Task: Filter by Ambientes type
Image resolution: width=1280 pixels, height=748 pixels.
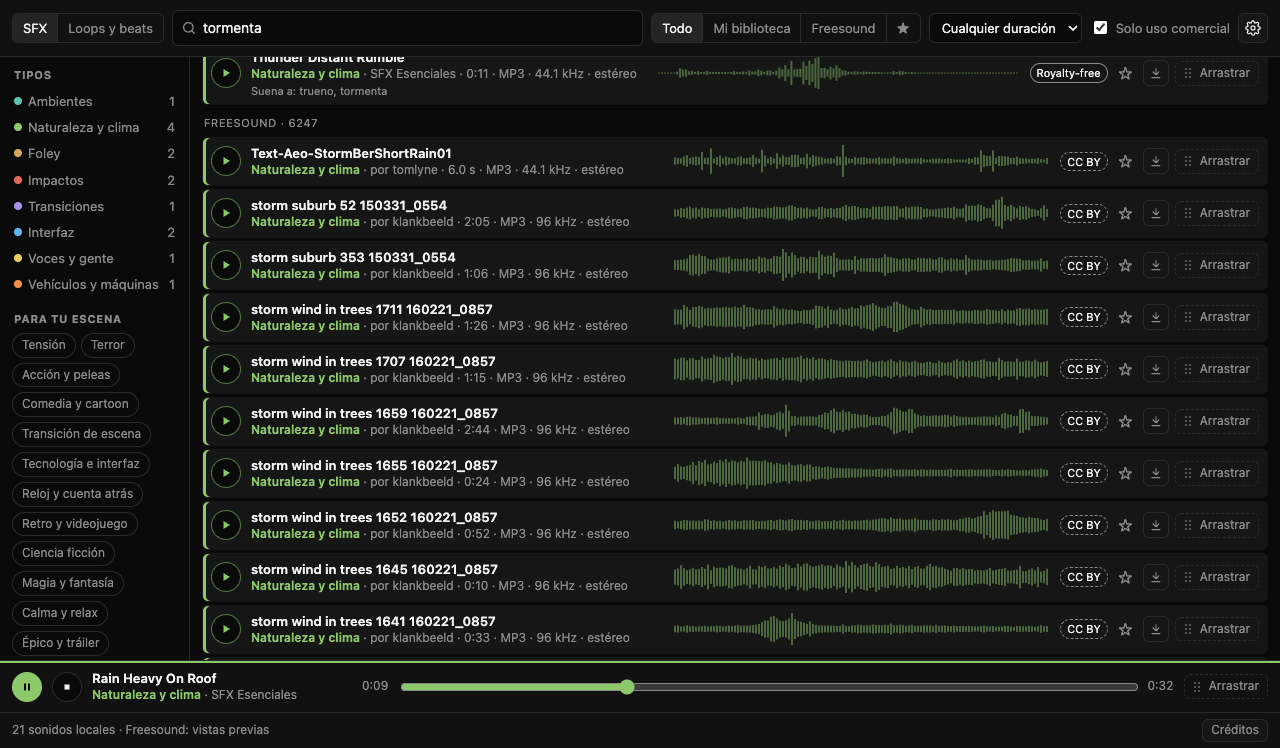Action: click(x=94, y=101)
